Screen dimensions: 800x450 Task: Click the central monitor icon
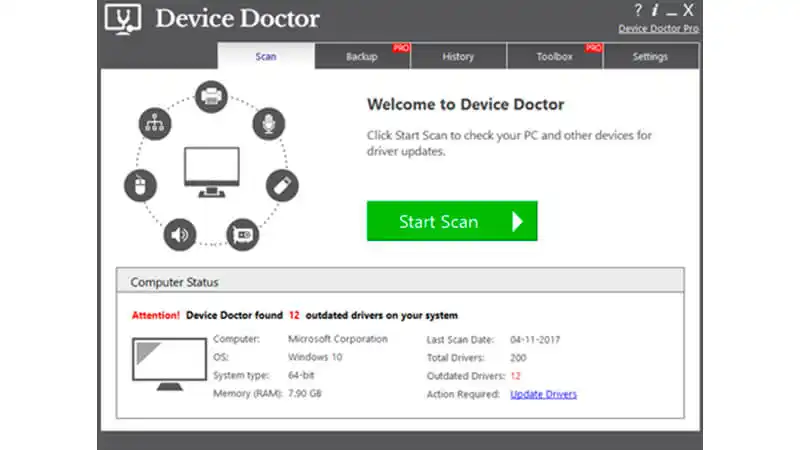[211, 170]
